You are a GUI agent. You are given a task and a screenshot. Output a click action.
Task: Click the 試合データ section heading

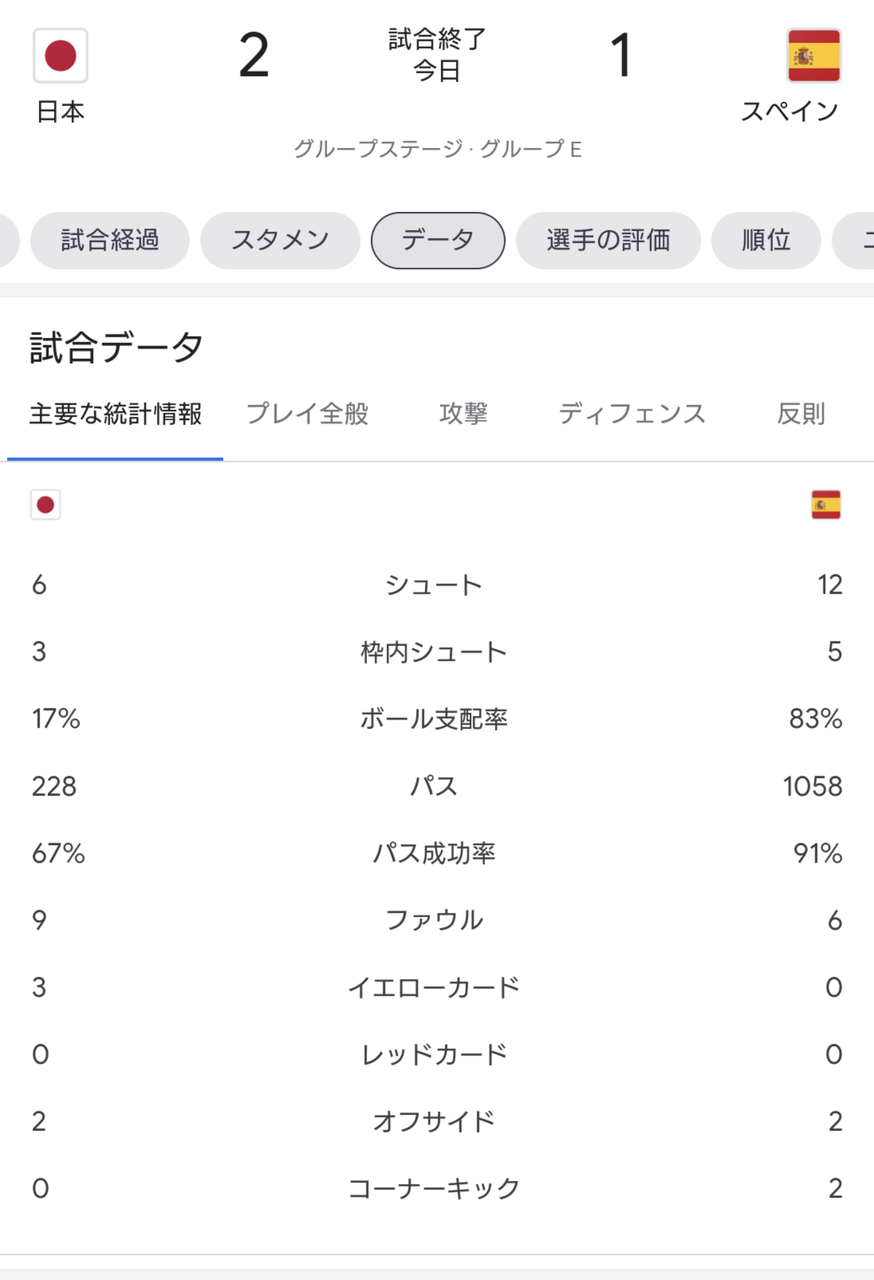pos(117,348)
